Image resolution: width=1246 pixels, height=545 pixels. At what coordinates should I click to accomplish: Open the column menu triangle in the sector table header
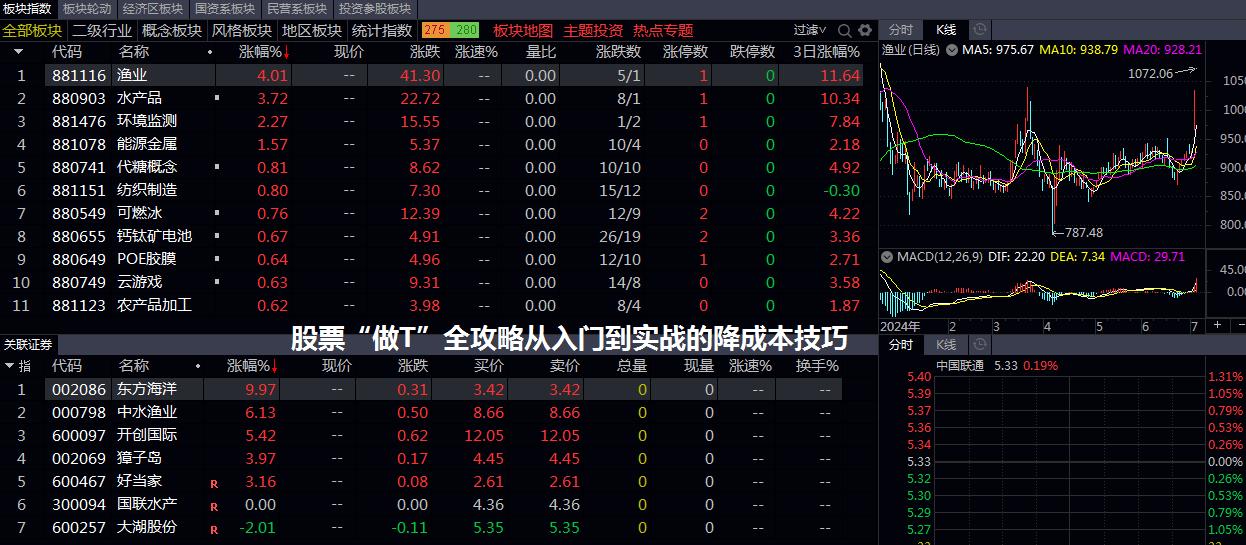tap(20, 51)
